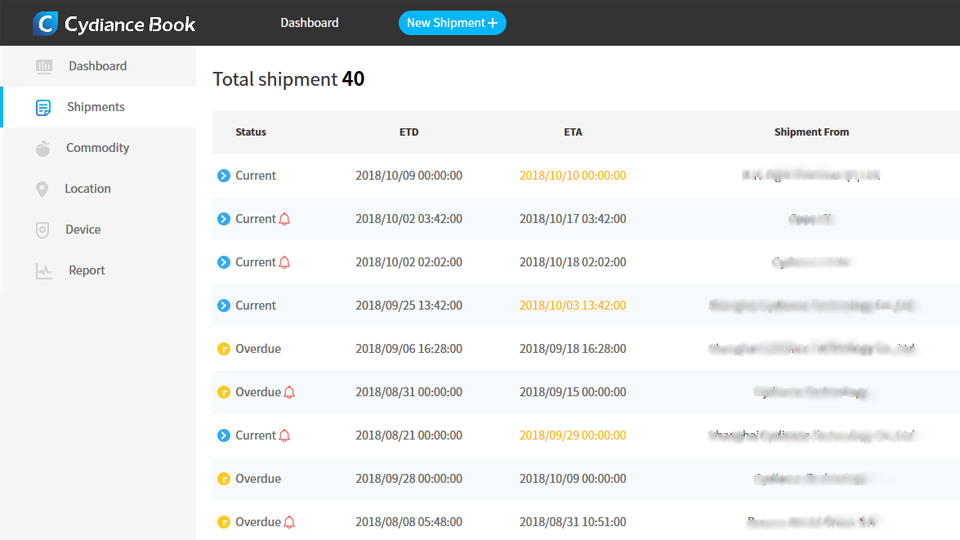Click Current status text in ETD 2018/09/25 row

point(255,306)
